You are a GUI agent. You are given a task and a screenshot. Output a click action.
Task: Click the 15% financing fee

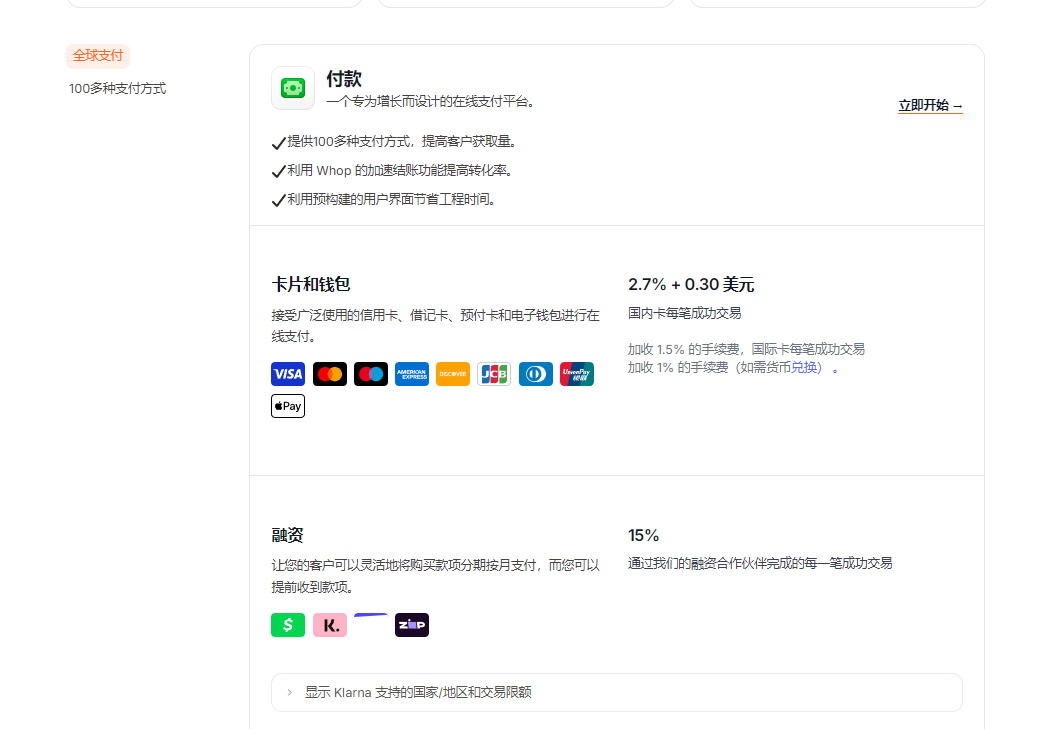[643, 535]
